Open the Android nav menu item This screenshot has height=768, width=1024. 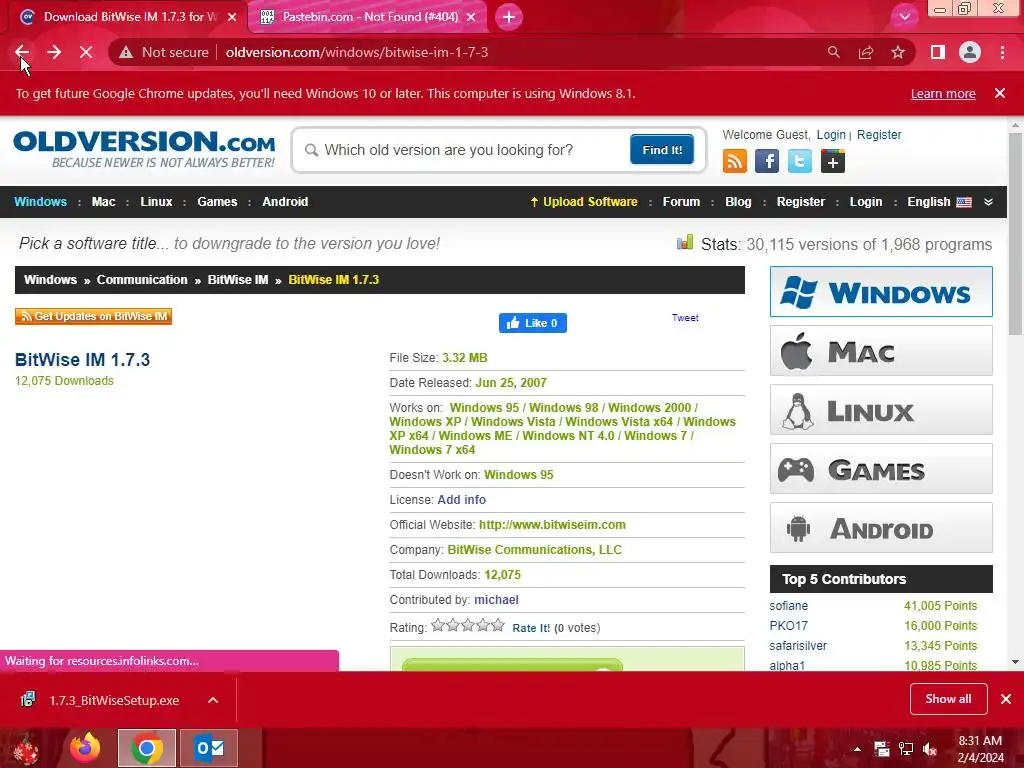point(285,202)
